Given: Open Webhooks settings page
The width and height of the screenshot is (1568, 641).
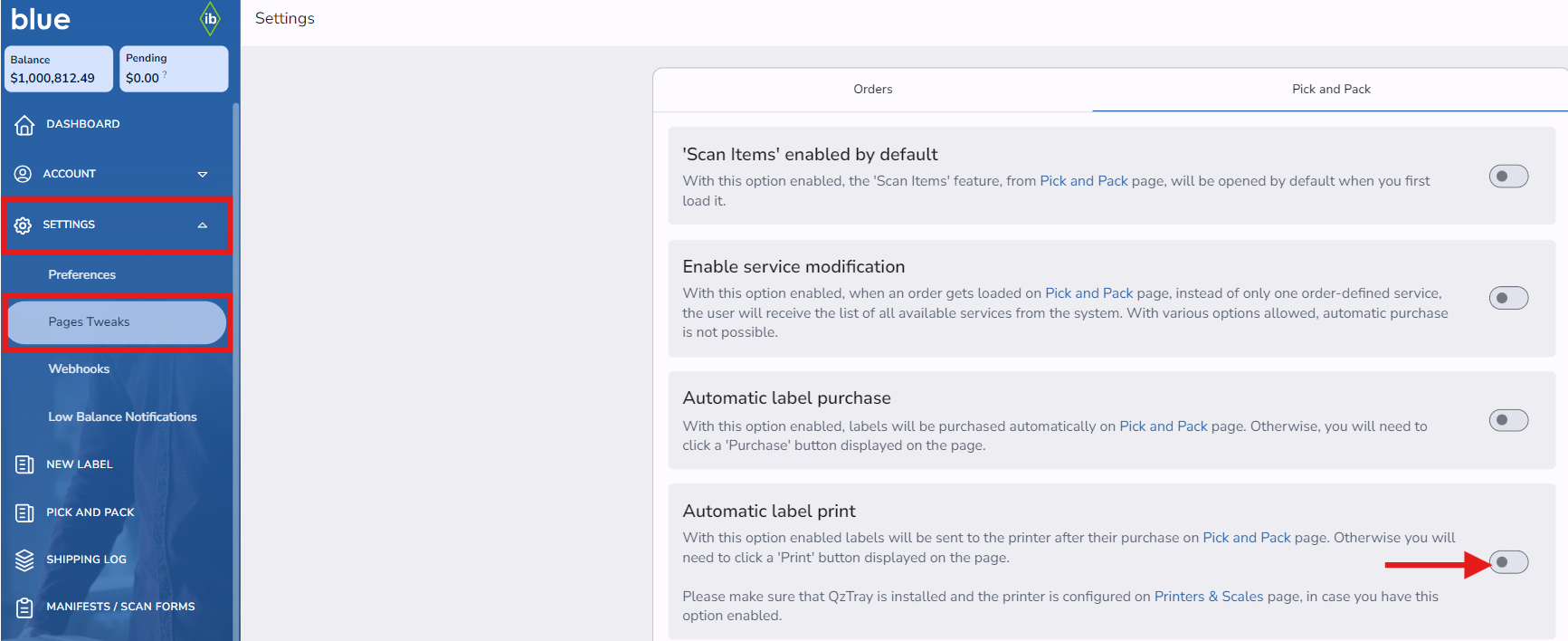Looking at the screenshot, I should [79, 369].
